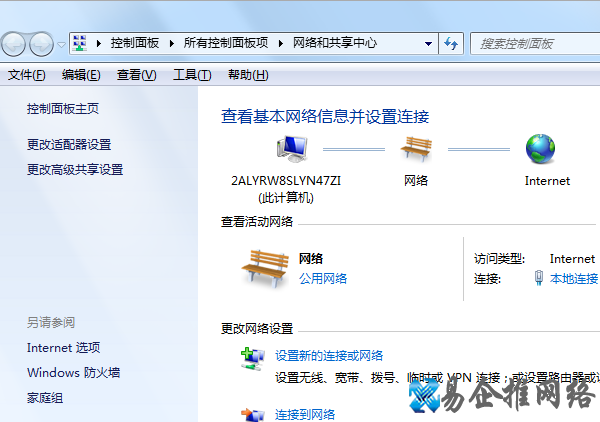Open Internet 选项 link
This screenshot has width=600, height=422.
[64, 348]
